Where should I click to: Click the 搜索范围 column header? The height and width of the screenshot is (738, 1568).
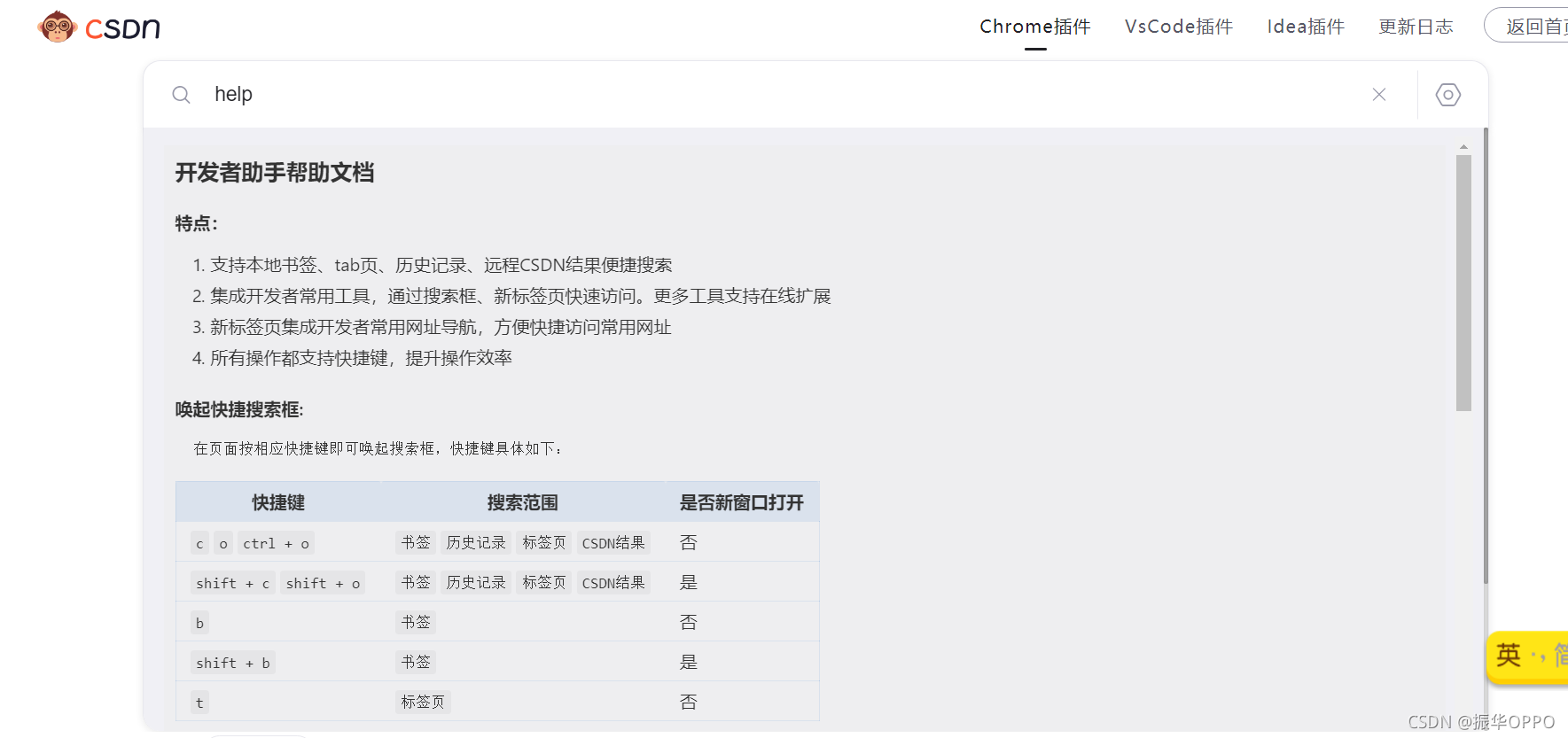coord(523,503)
